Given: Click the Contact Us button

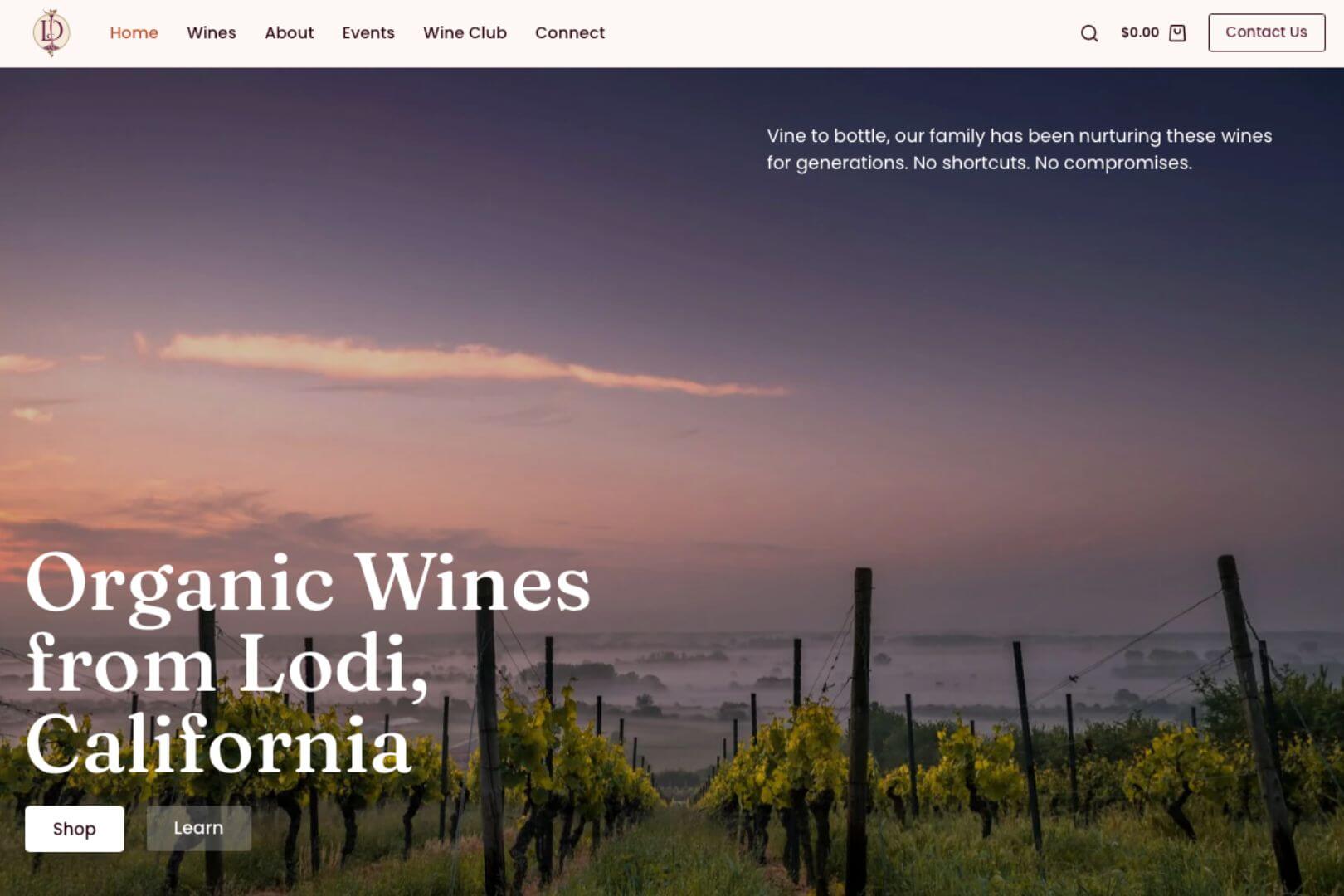Looking at the screenshot, I should click(1266, 32).
